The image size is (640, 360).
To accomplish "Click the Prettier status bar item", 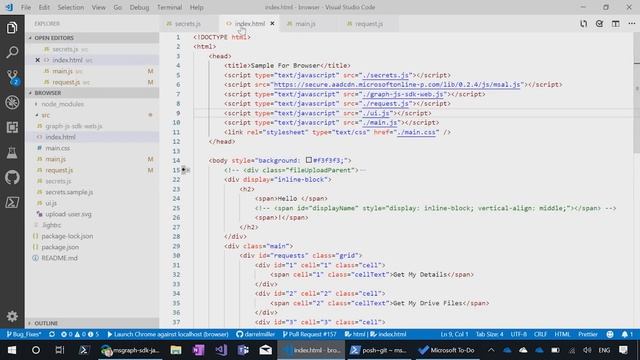I will (x=588, y=334).
